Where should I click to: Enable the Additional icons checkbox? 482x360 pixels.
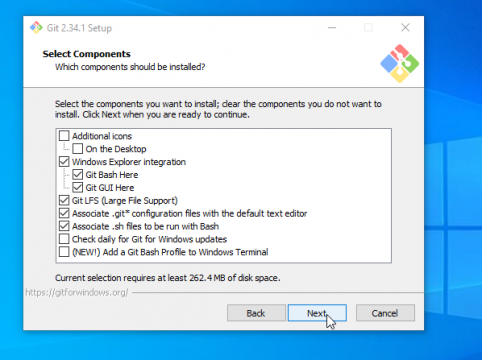pyautogui.click(x=64, y=136)
